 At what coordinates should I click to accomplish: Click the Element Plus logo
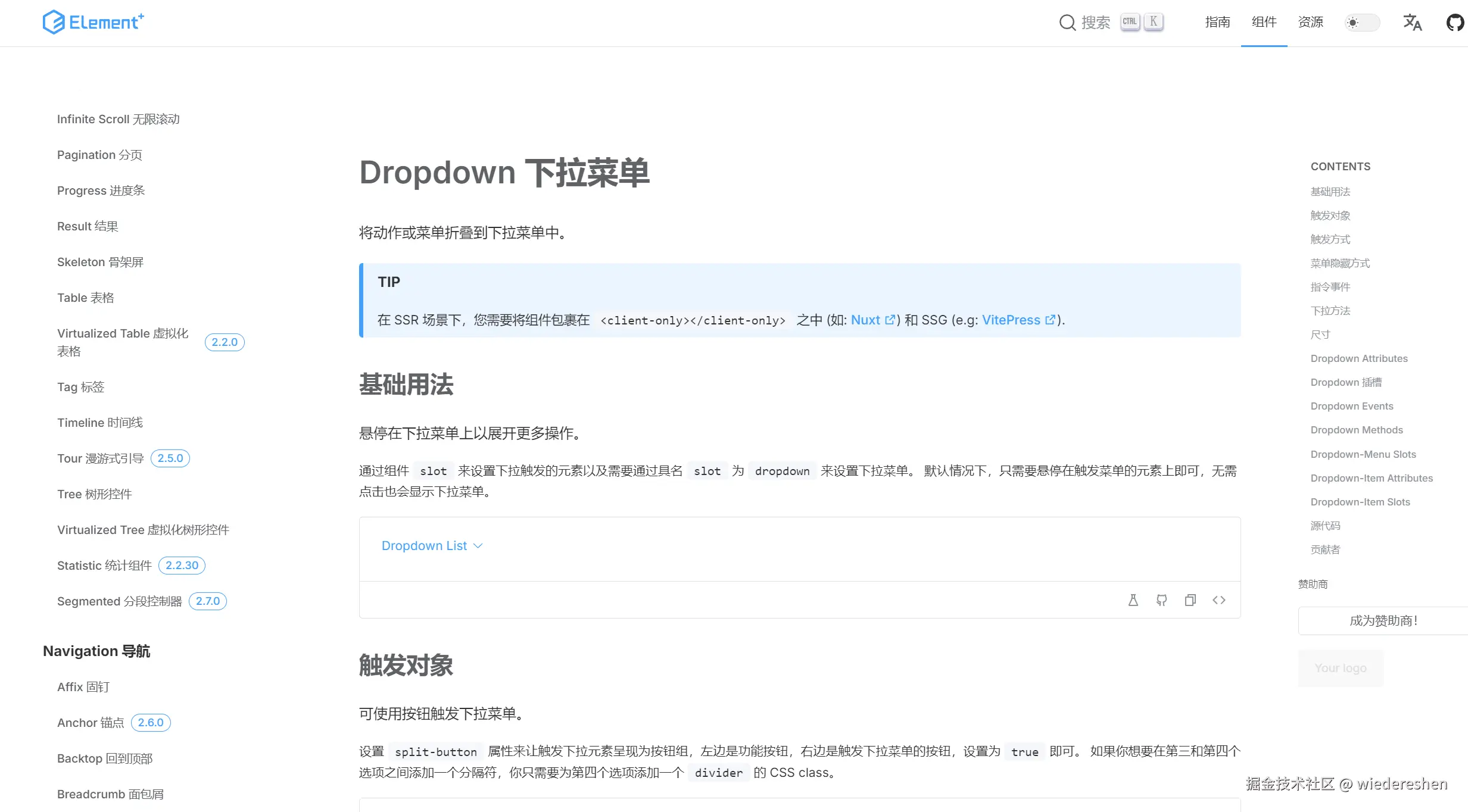click(93, 22)
